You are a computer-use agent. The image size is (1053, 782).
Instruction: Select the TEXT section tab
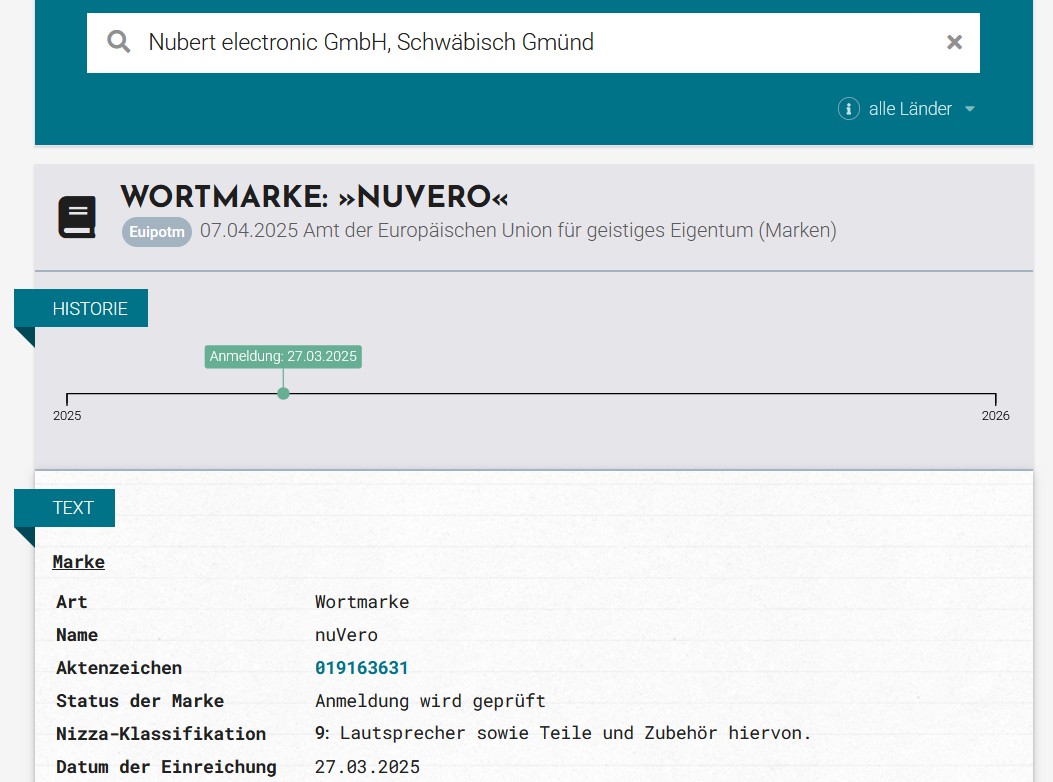(x=73, y=507)
